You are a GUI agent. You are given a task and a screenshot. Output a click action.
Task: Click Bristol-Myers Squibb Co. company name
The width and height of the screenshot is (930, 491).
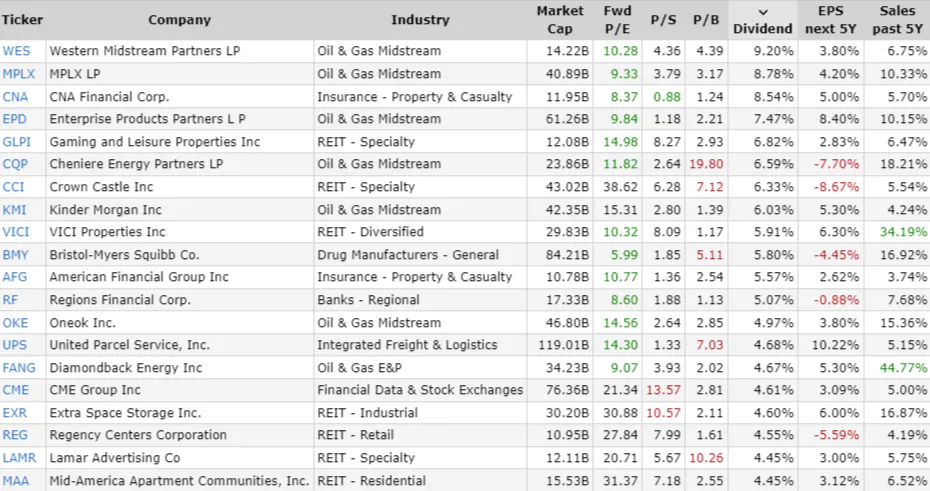[125, 255]
